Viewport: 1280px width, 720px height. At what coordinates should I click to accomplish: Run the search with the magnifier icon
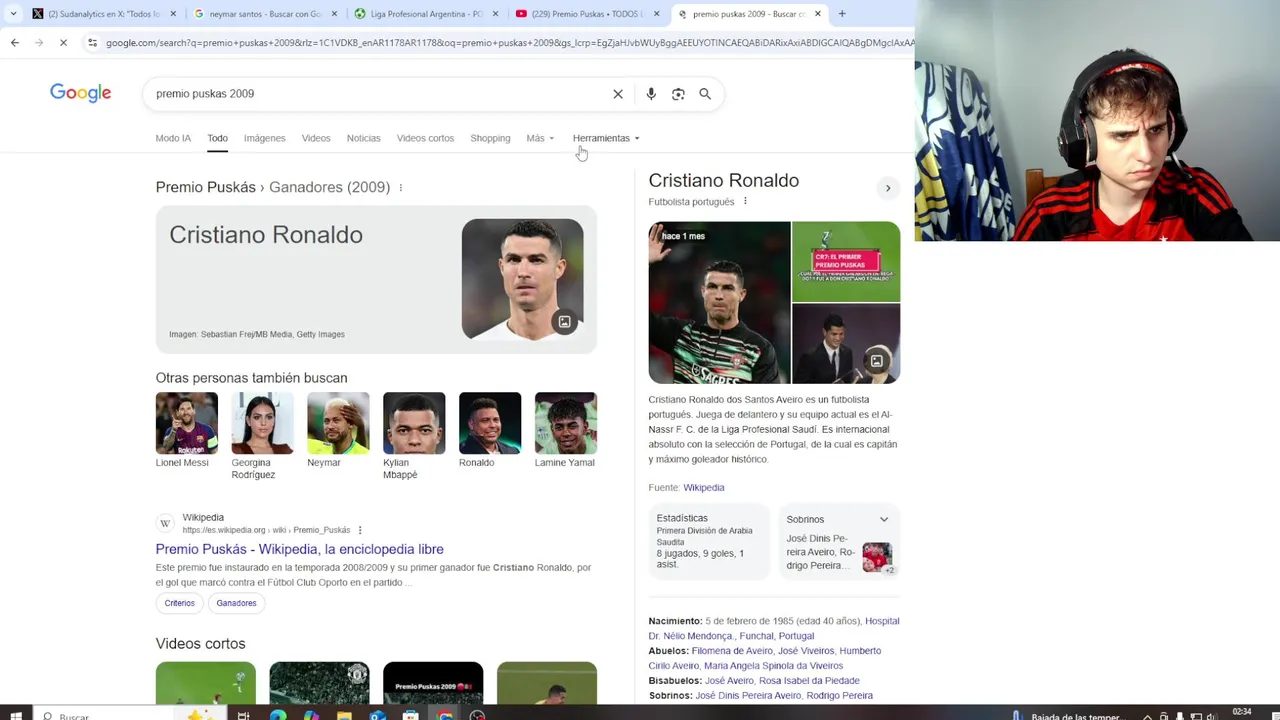tap(705, 94)
